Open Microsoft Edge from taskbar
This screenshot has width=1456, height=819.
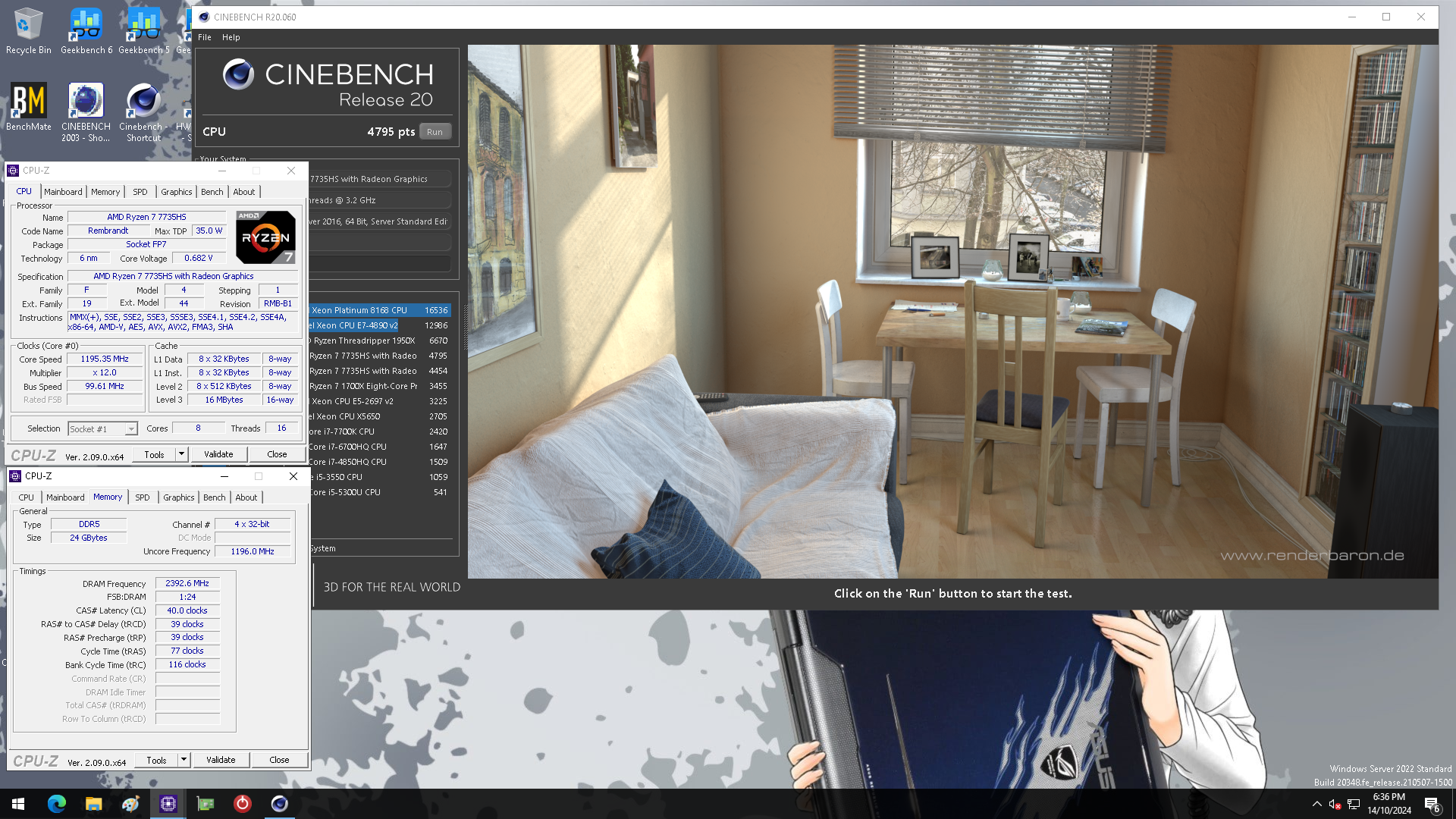tap(57, 804)
